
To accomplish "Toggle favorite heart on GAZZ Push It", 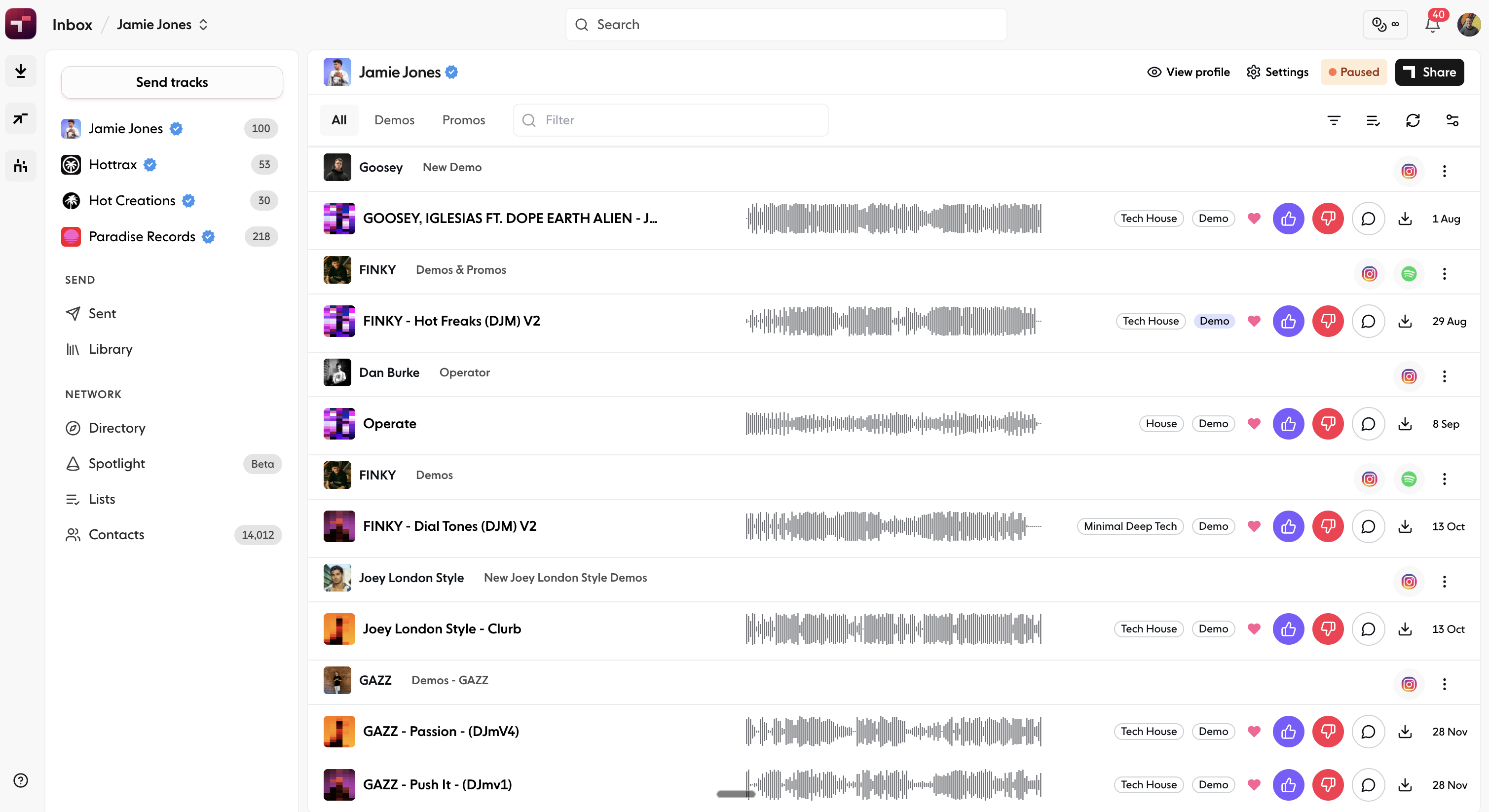I will coord(1254,785).
